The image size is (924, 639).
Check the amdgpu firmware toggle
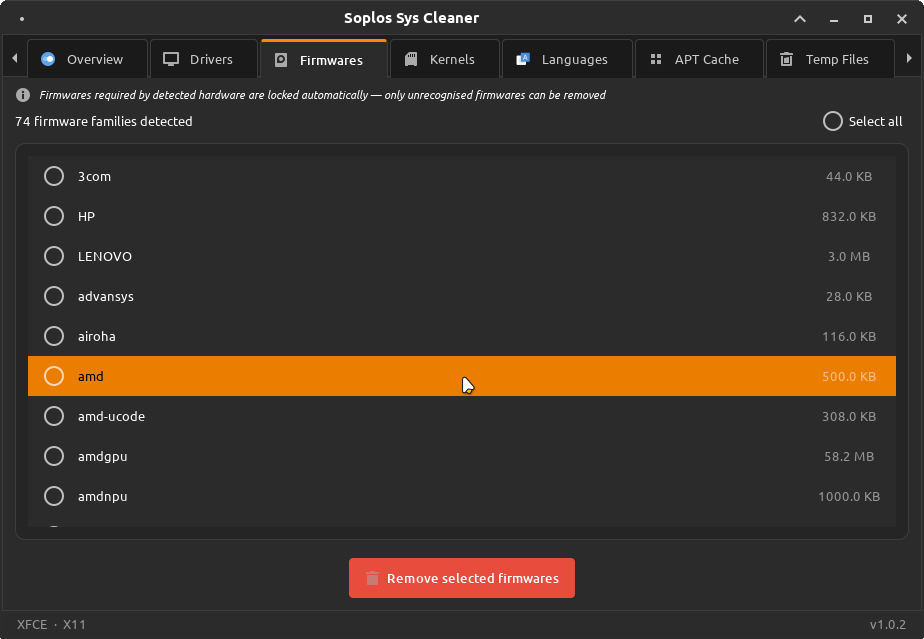click(x=54, y=456)
